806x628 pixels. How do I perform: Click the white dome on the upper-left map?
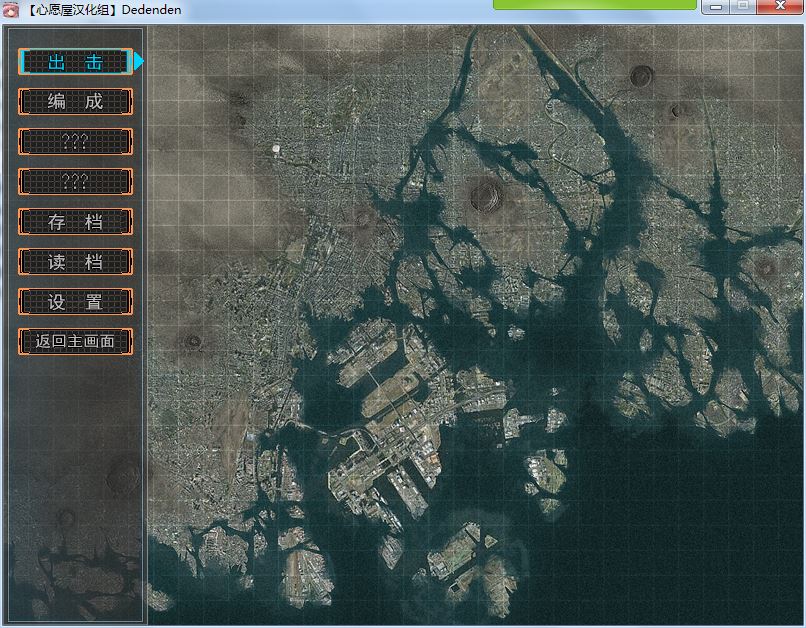tap(277, 149)
